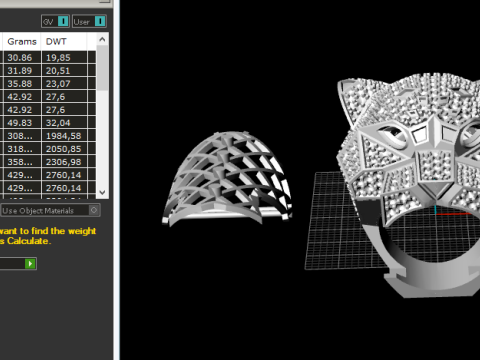Click the weight table scrollbar thumb
Viewport: 480px width, 360px height.
(x=102, y=68)
